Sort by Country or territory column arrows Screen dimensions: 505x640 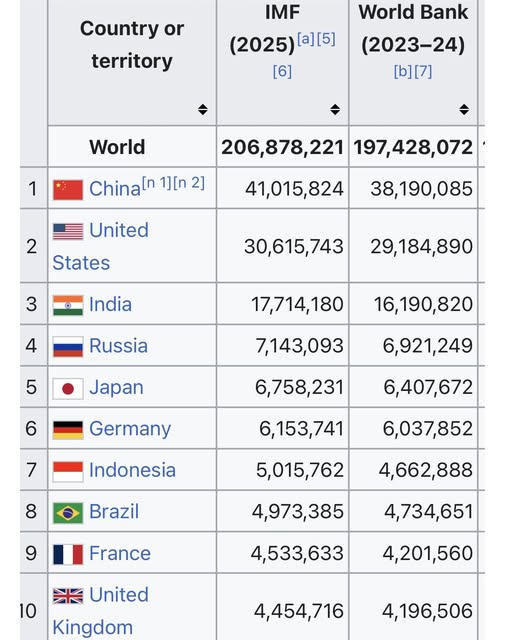coord(203,109)
